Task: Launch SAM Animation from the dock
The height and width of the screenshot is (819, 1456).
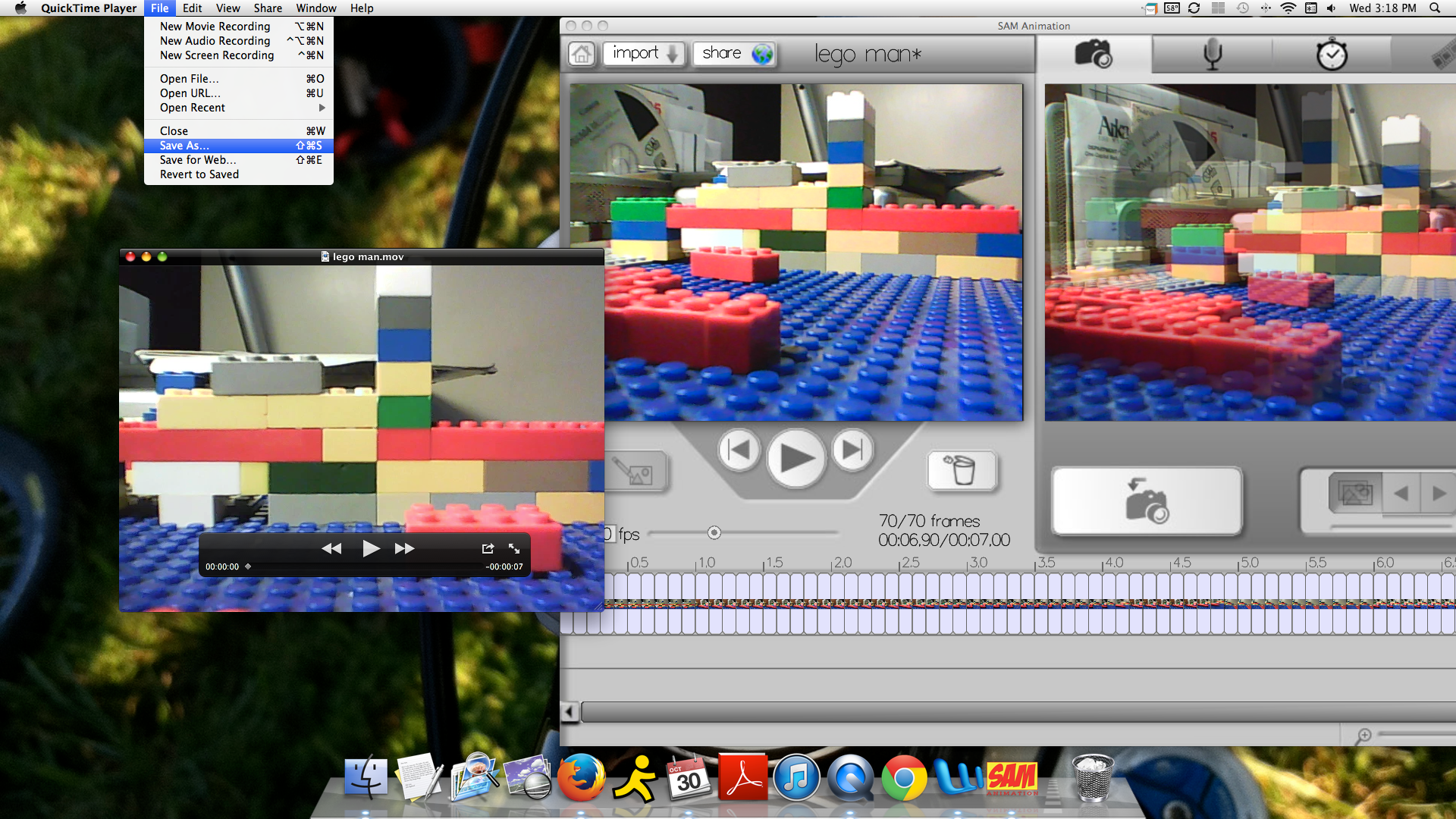Action: 1012,777
